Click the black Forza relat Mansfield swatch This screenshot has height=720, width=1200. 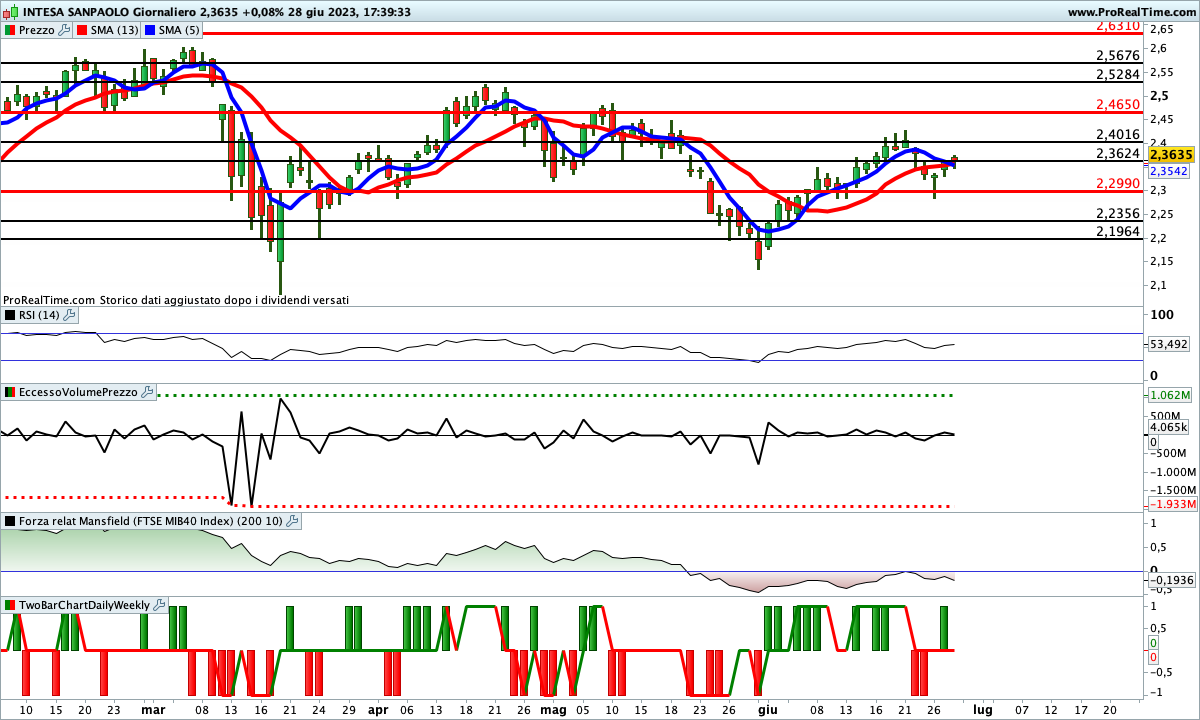pos(10,521)
